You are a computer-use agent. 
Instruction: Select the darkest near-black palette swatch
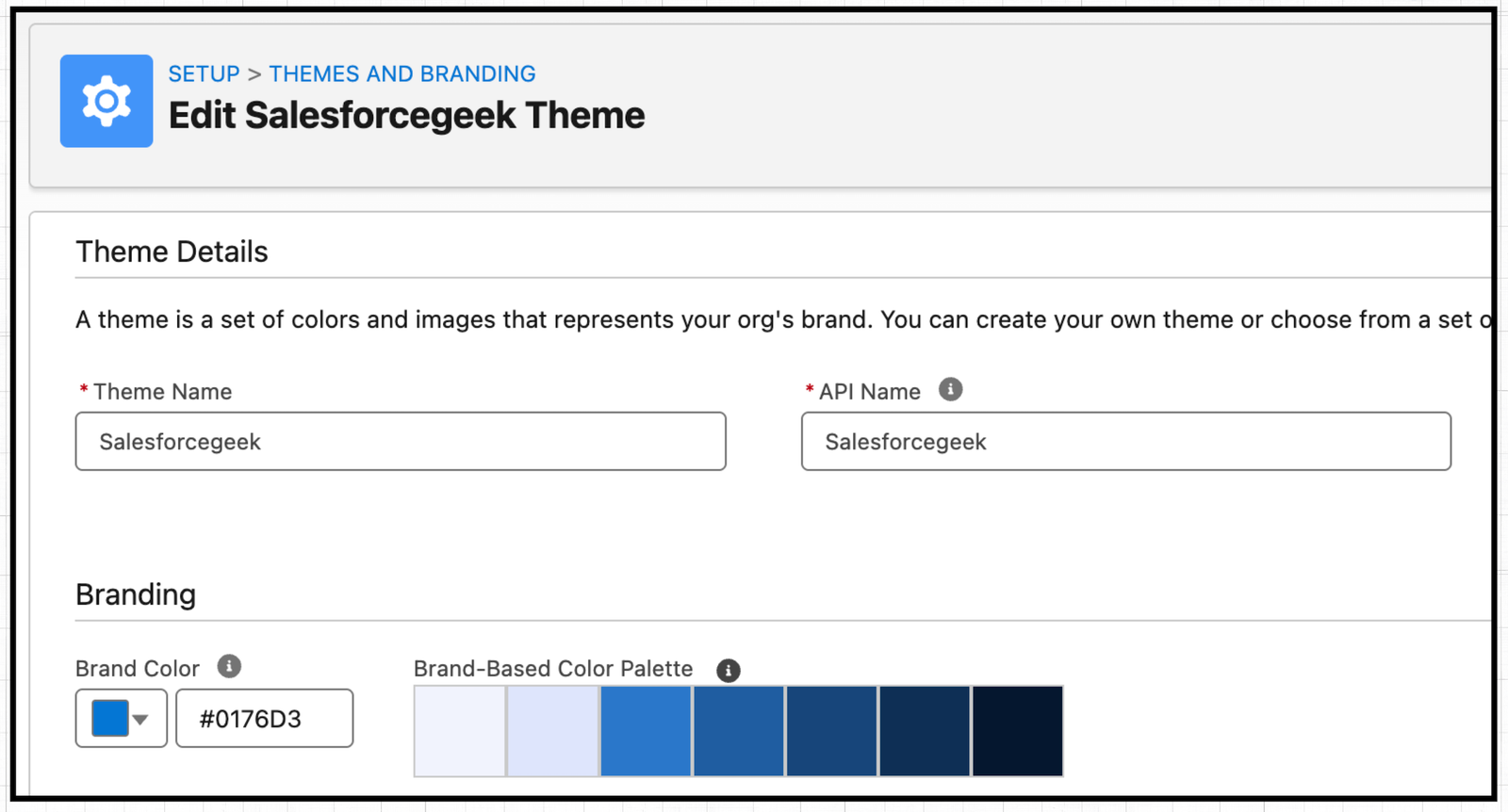[1018, 731]
